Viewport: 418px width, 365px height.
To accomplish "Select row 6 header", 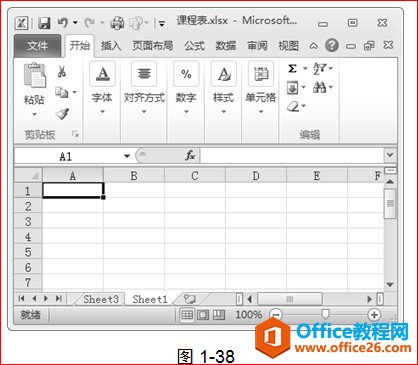I will (x=28, y=267).
